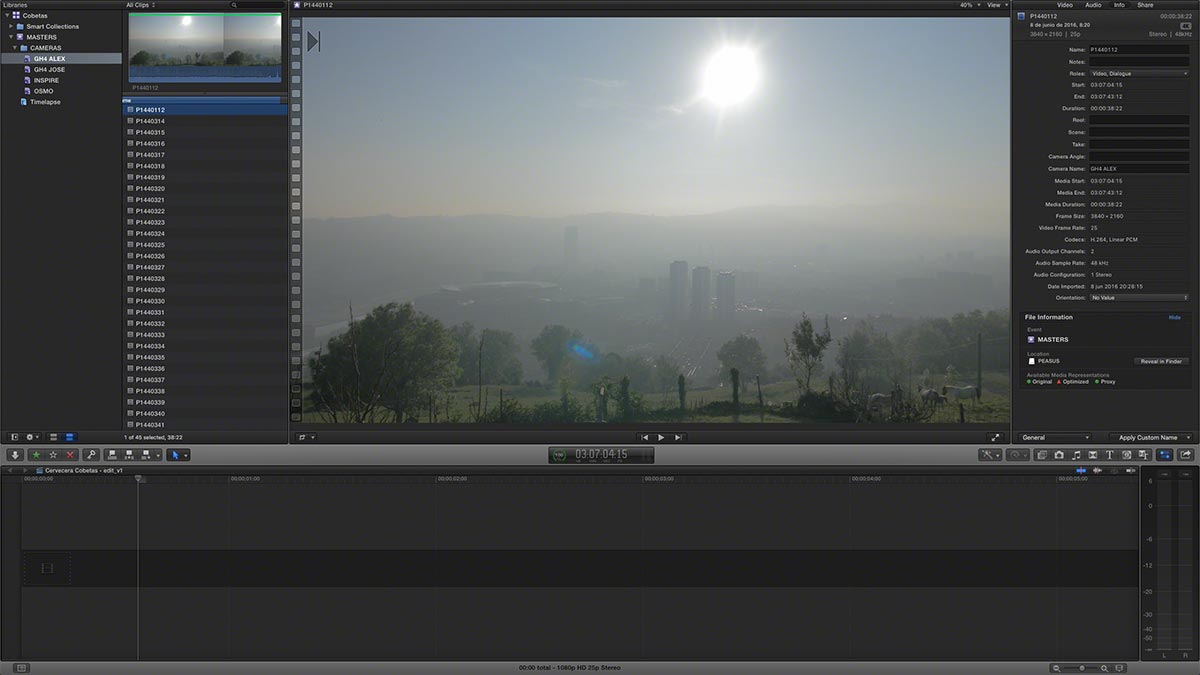Switch to the Share inspector tab
The image size is (1200, 675).
(x=1145, y=5)
